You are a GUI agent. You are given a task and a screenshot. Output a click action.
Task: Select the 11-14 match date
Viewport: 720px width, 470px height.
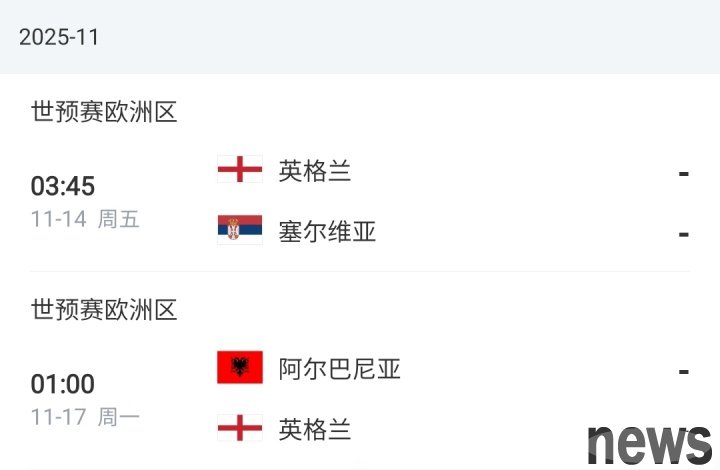[58, 219]
